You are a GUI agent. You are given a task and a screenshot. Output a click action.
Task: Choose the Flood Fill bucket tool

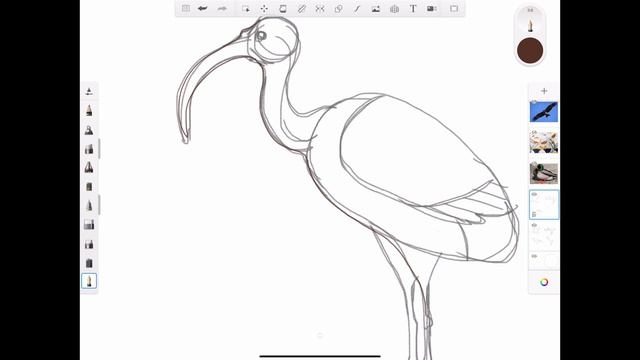[x=282, y=8]
